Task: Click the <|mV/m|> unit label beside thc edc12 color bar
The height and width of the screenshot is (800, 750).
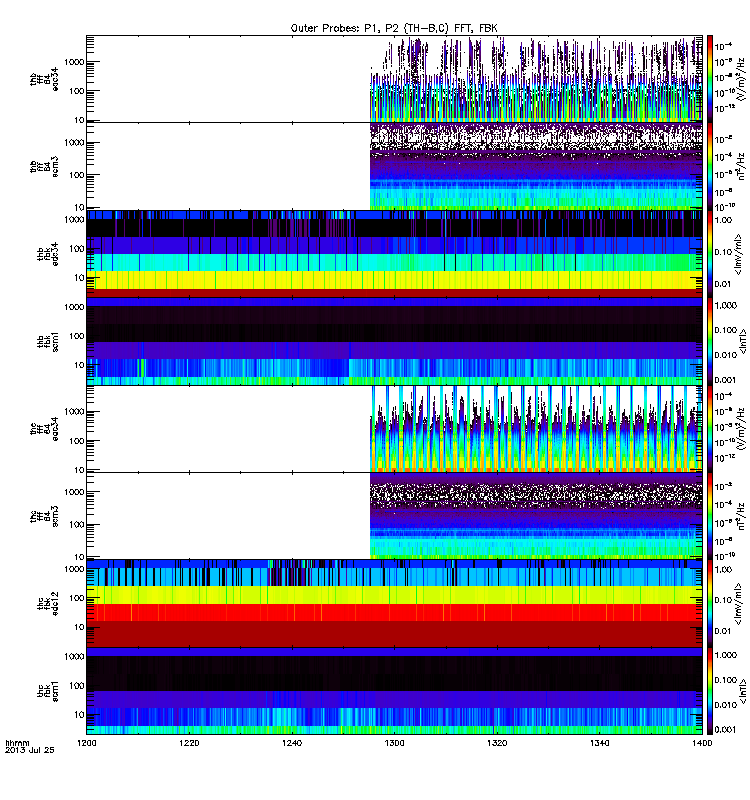Action: (x=737, y=605)
